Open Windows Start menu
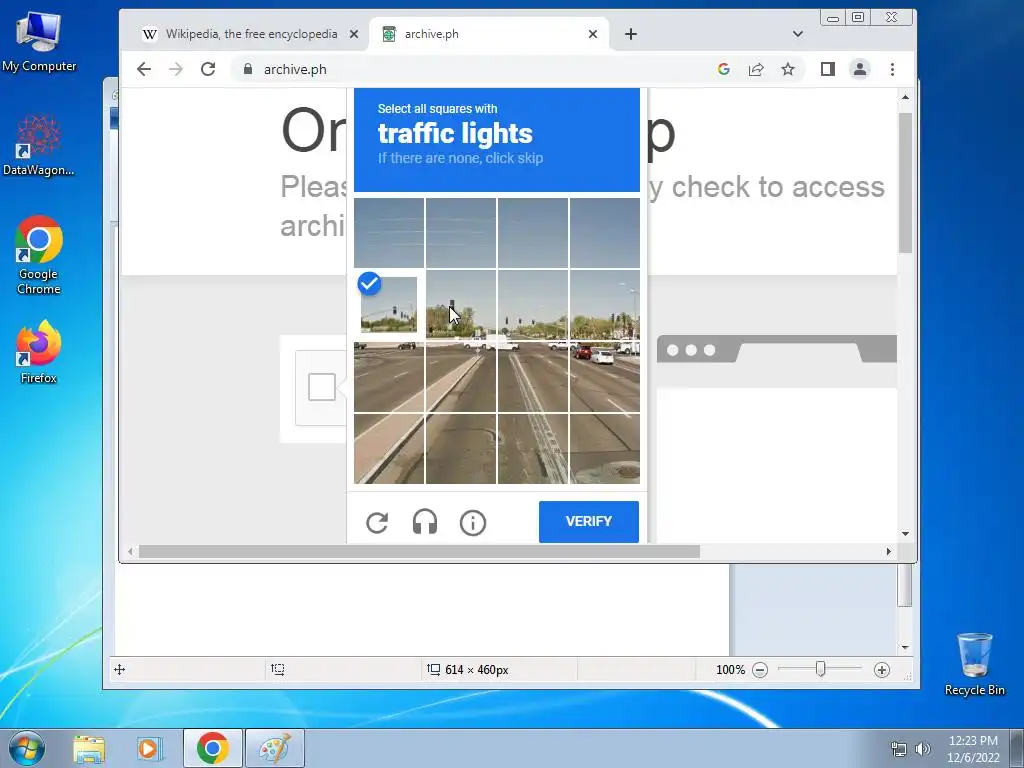Image resolution: width=1024 pixels, height=768 pixels. pyautogui.click(x=27, y=748)
